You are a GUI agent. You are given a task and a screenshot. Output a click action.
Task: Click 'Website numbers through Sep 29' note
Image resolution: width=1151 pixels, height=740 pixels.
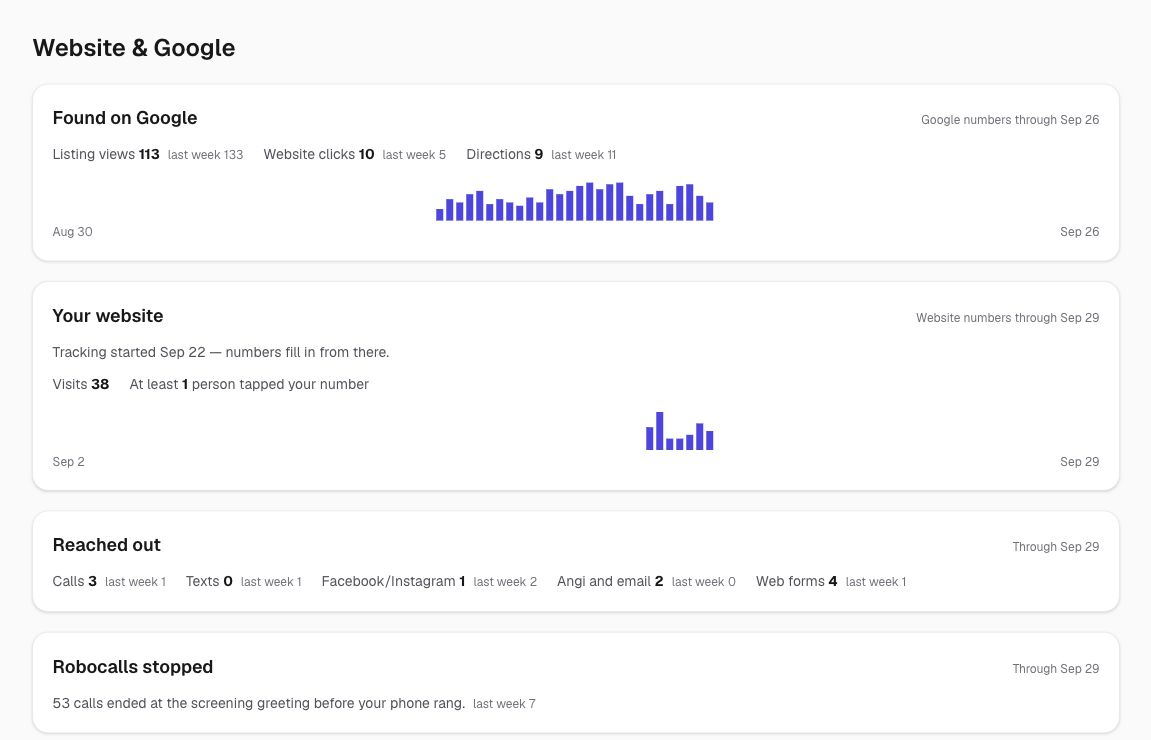tap(1007, 318)
